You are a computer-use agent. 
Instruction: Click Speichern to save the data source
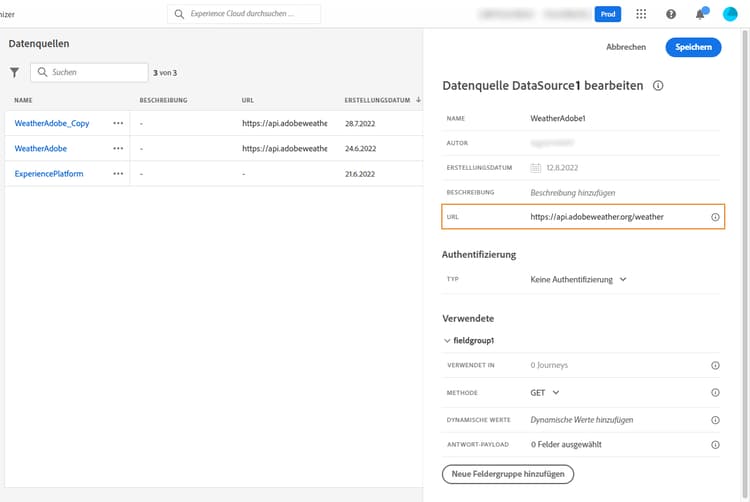click(x=693, y=47)
